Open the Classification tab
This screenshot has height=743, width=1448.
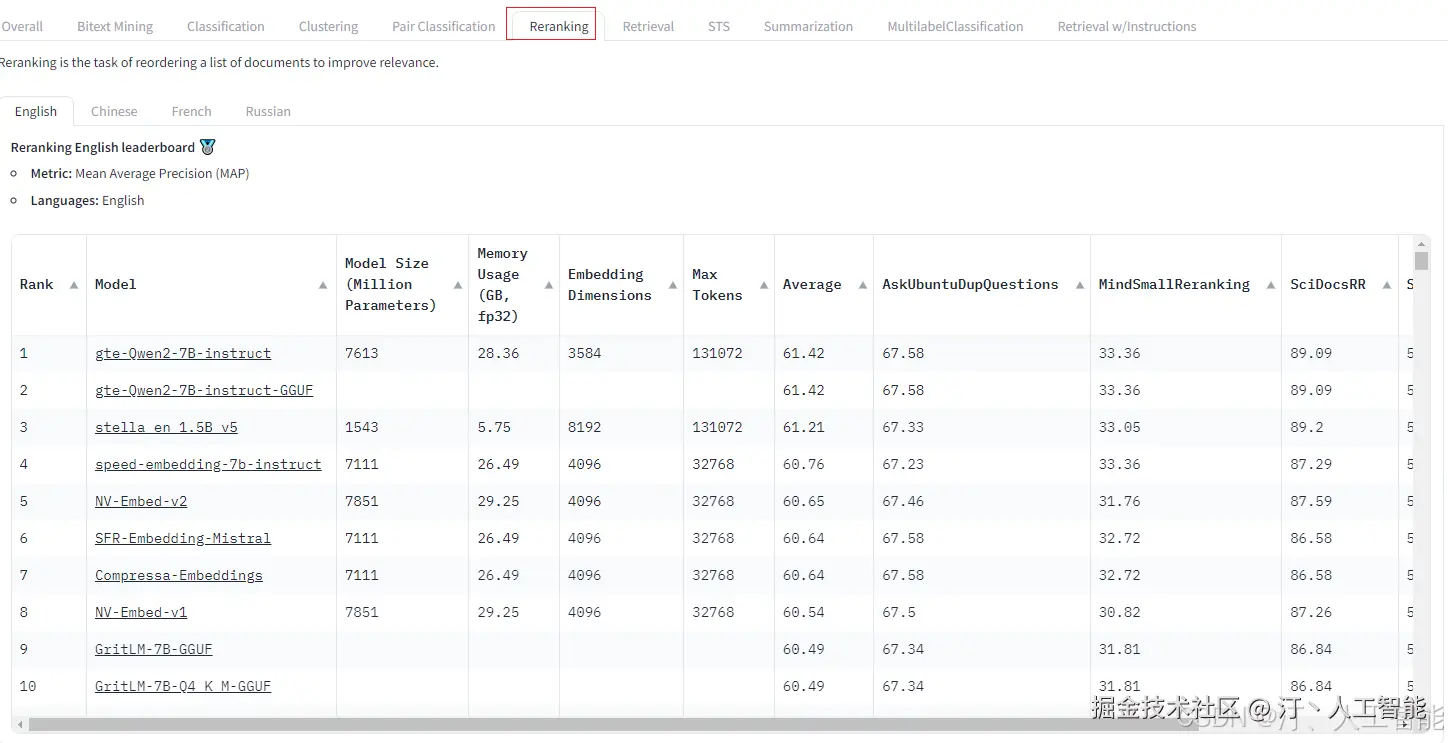[226, 26]
